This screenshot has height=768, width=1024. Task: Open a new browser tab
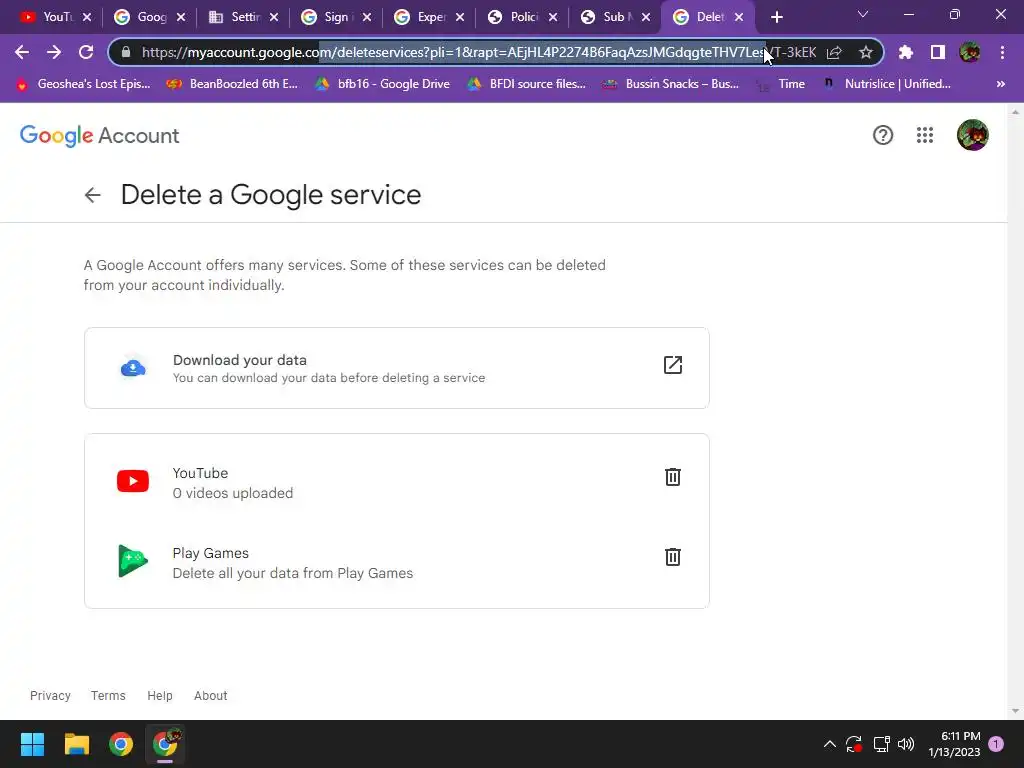(776, 17)
